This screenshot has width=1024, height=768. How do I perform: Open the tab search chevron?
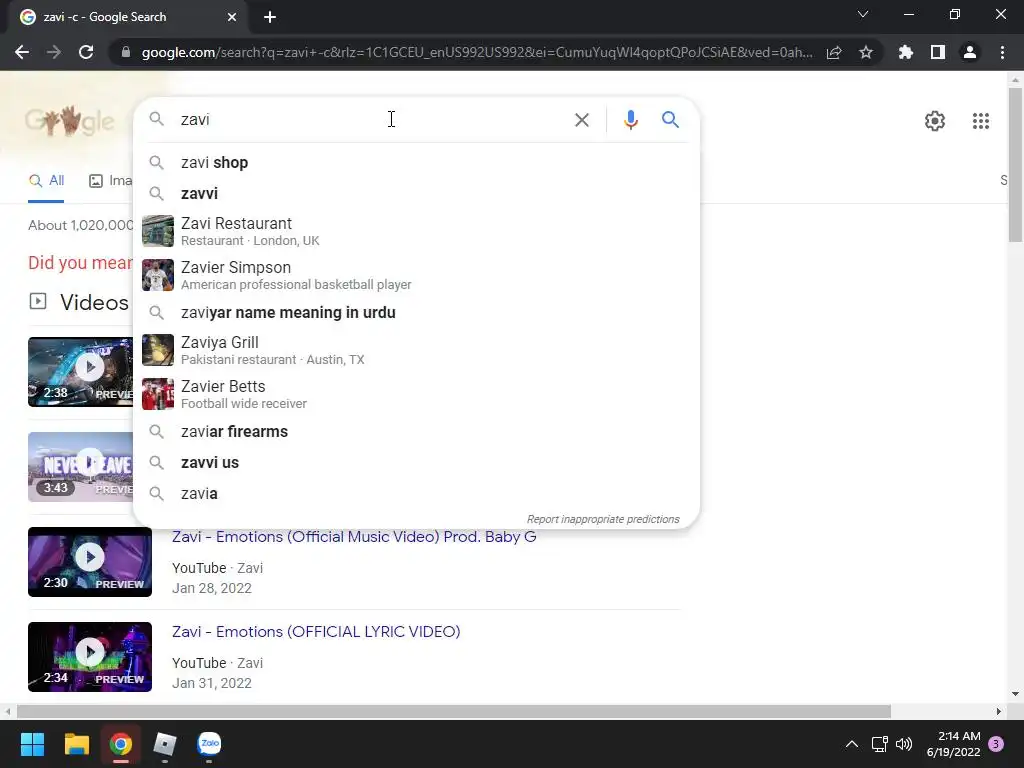(x=863, y=14)
